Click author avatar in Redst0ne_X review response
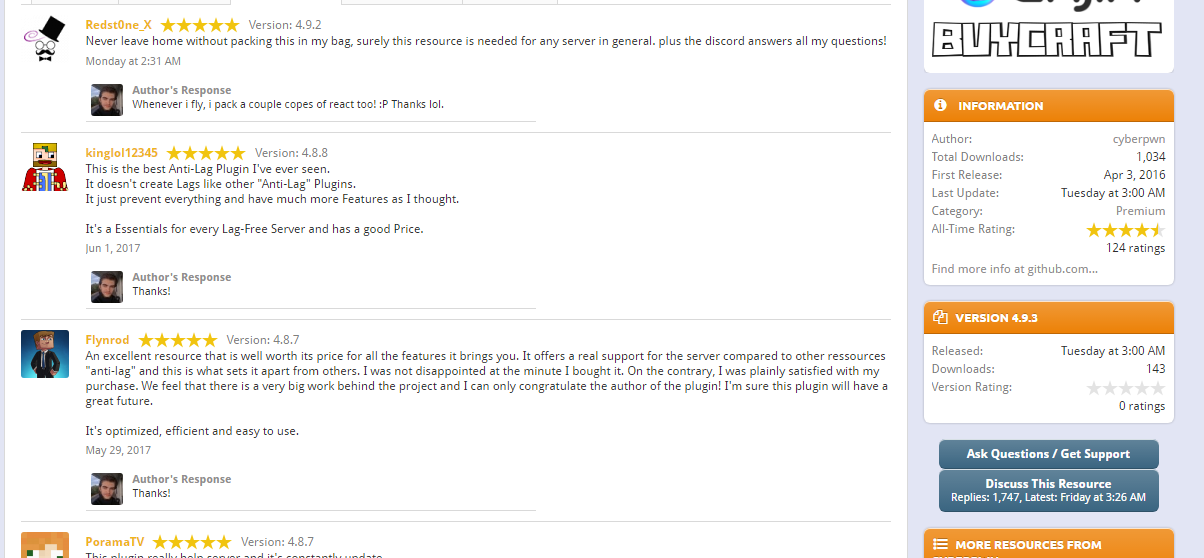The height and width of the screenshot is (558, 1204). (x=107, y=100)
